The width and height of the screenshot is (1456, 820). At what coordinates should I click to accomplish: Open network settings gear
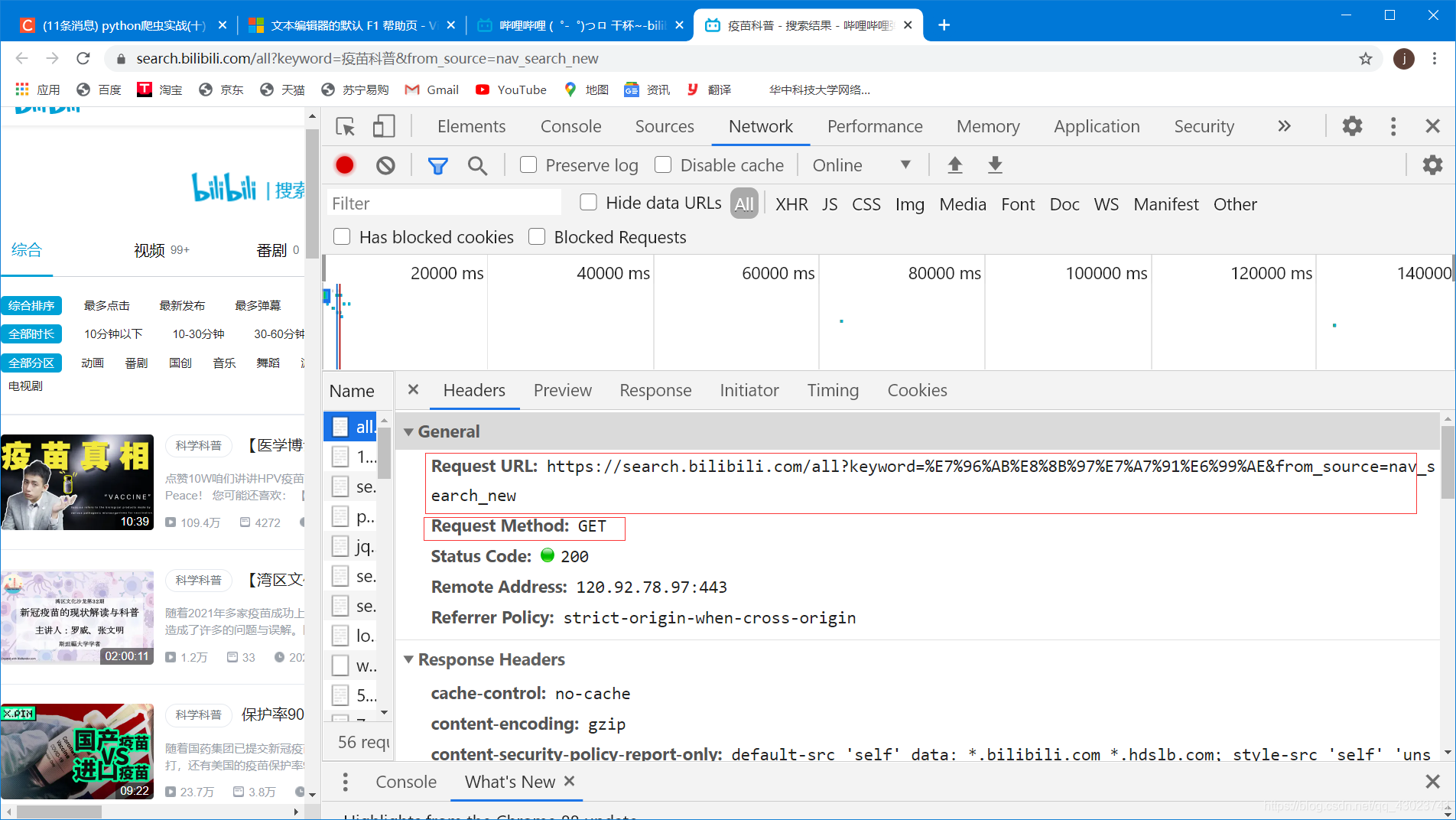(x=1432, y=164)
